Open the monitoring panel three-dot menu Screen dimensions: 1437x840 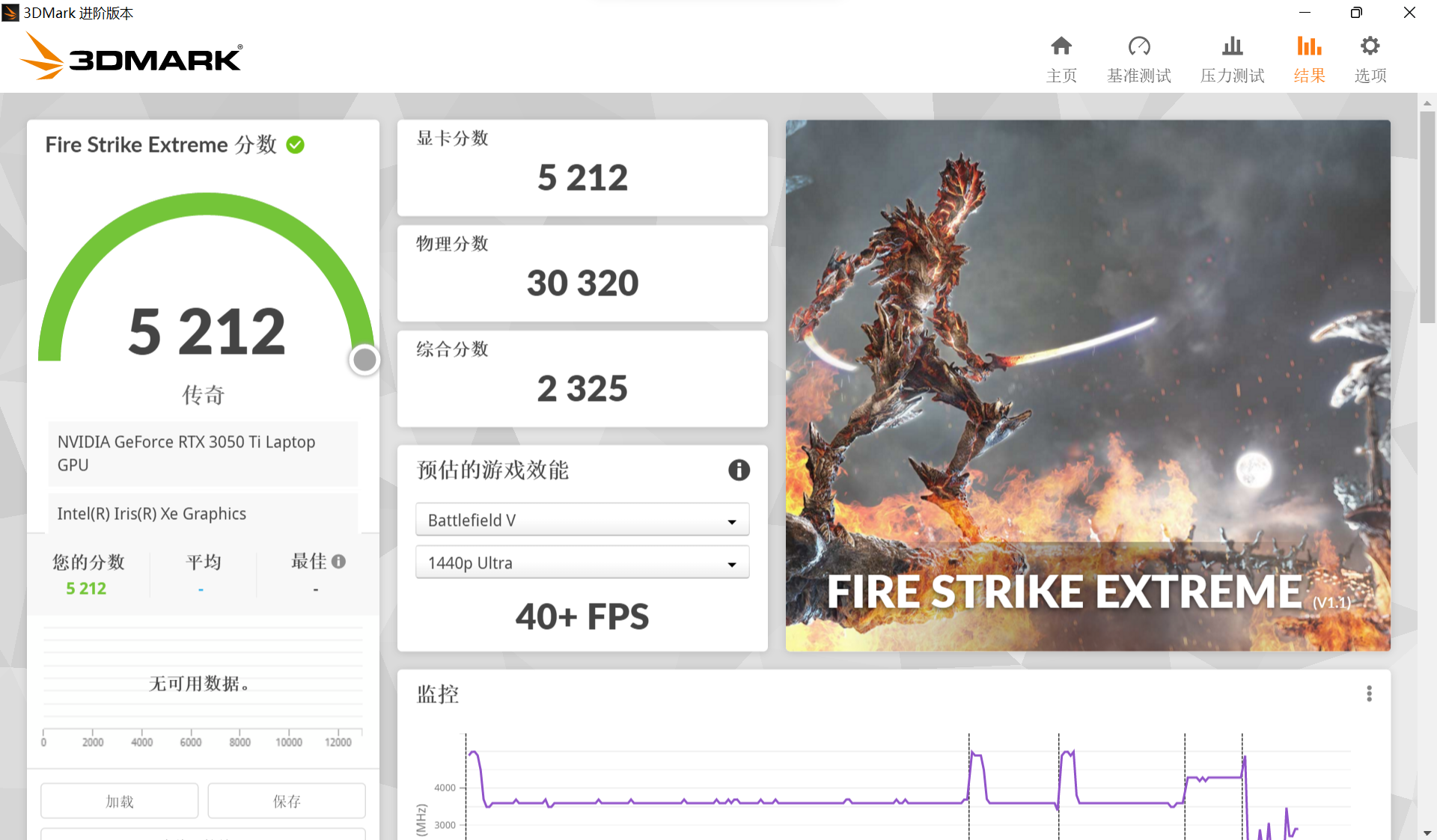tap(1369, 693)
